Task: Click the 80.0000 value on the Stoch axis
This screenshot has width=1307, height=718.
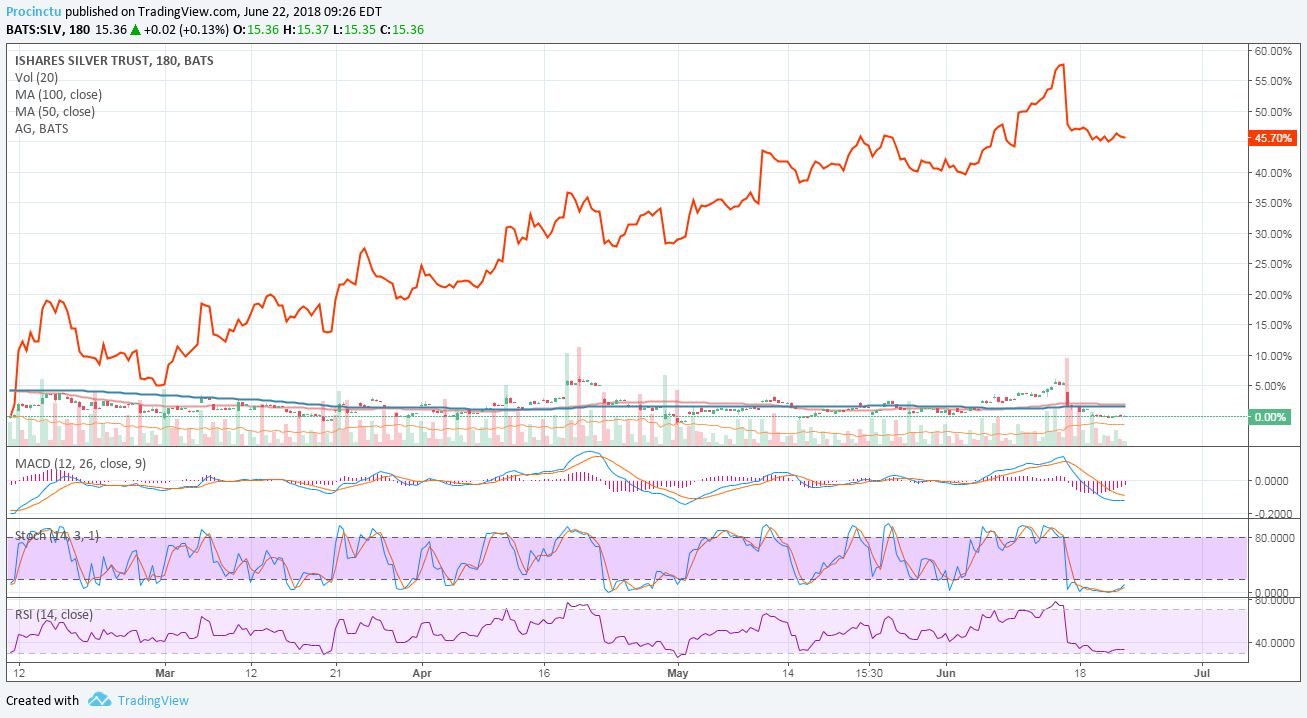Action: pos(1275,537)
